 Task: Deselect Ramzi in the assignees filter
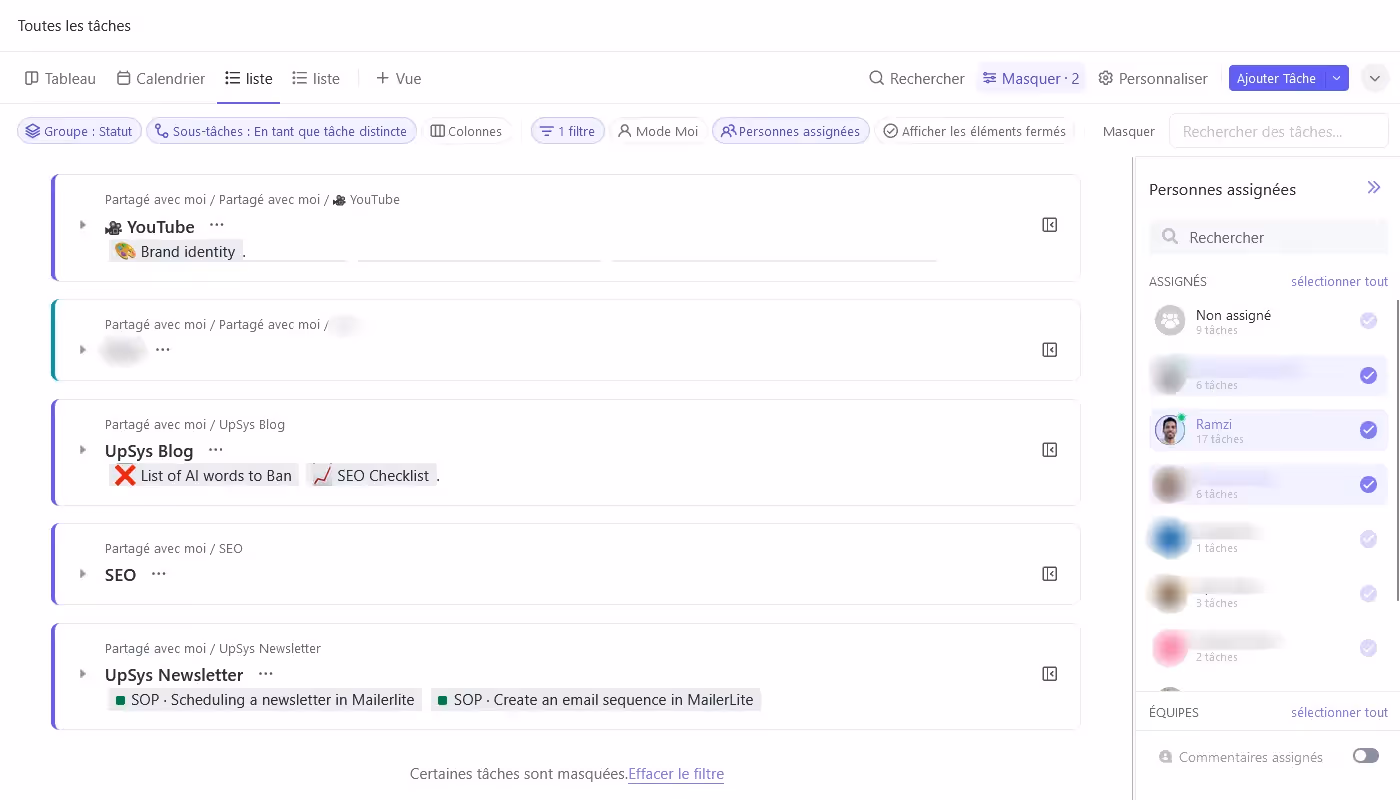click(1368, 429)
